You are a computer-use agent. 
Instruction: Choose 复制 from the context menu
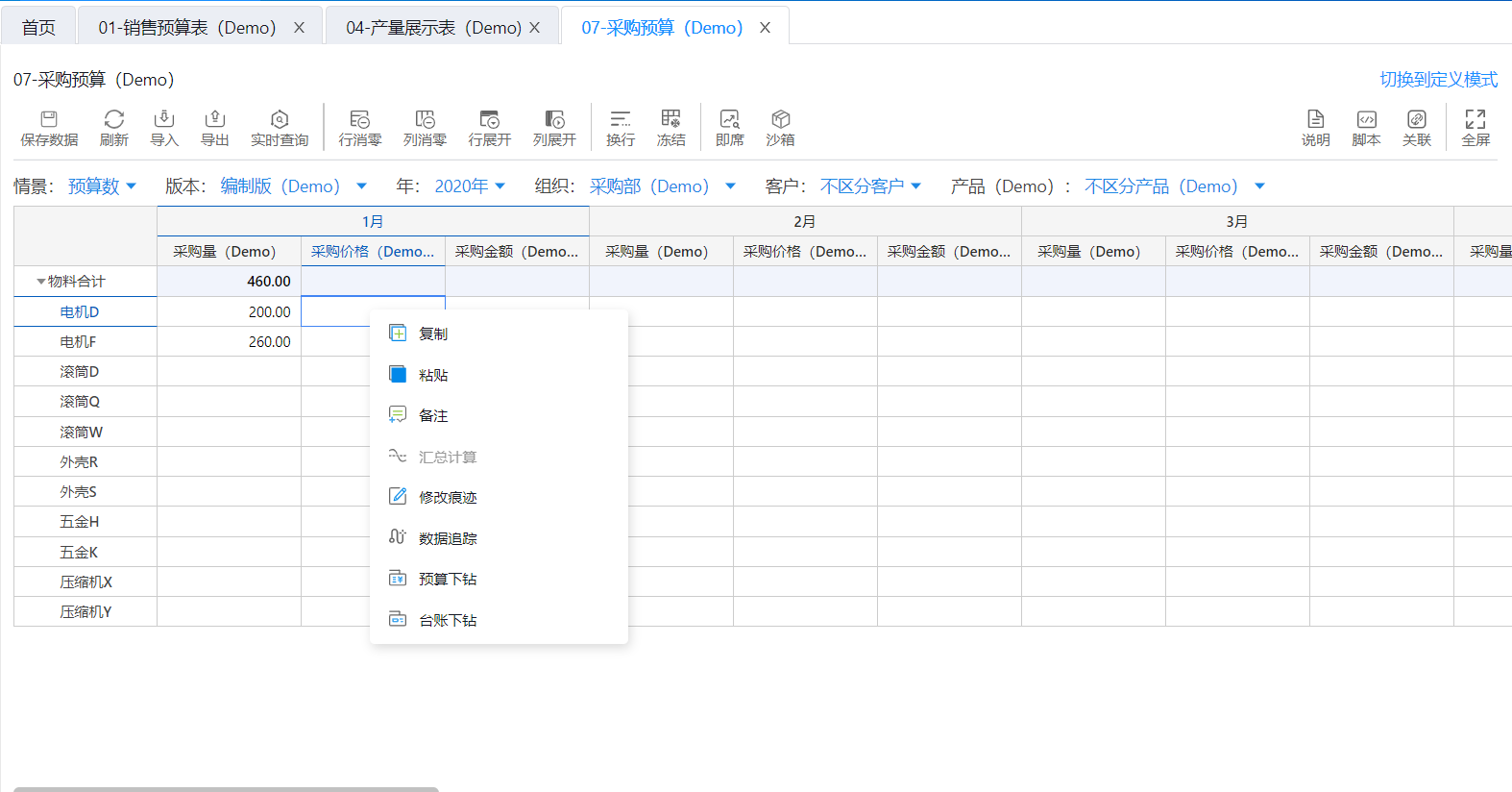click(433, 334)
